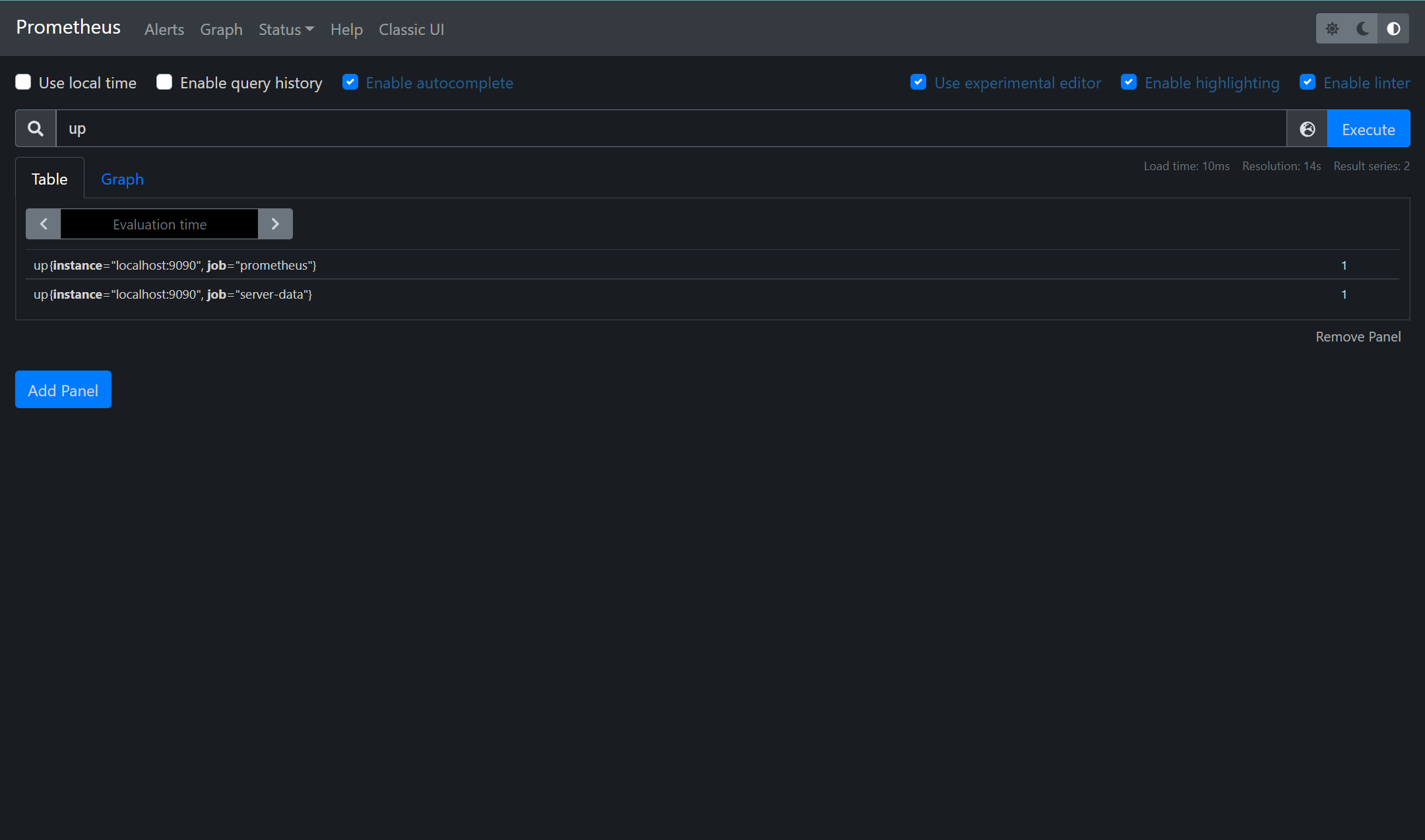The height and width of the screenshot is (840, 1425).
Task: Enable the Use local time checkbox
Action: point(24,82)
